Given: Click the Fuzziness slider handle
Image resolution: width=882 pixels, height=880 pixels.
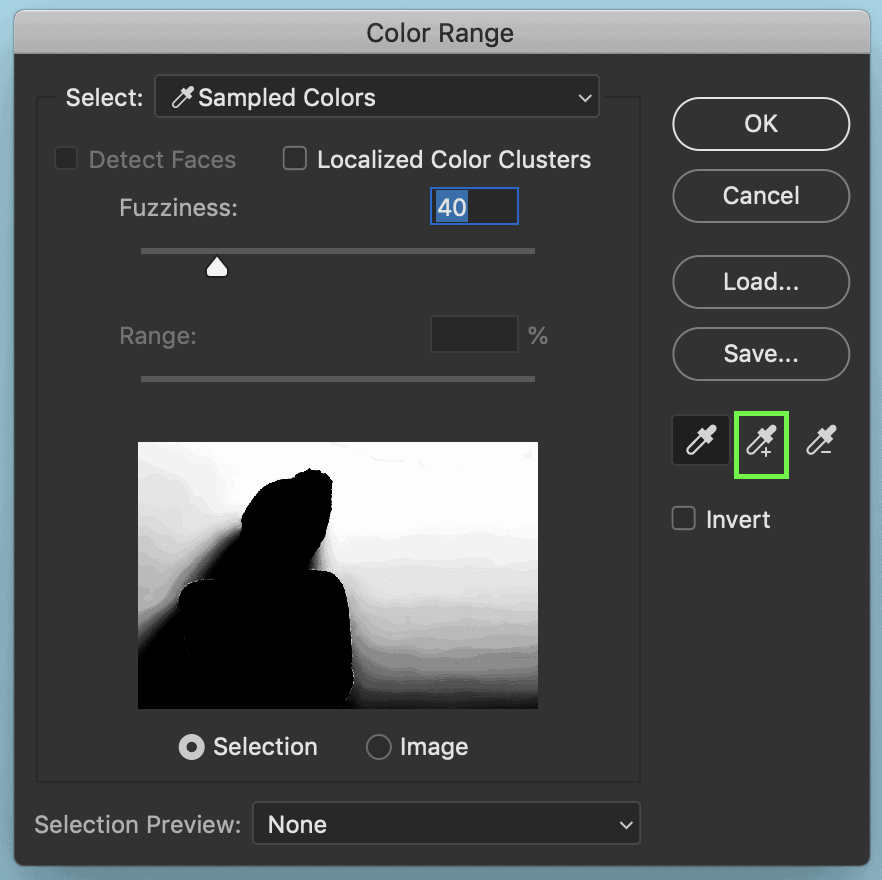Looking at the screenshot, I should click(x=217, y=267).
